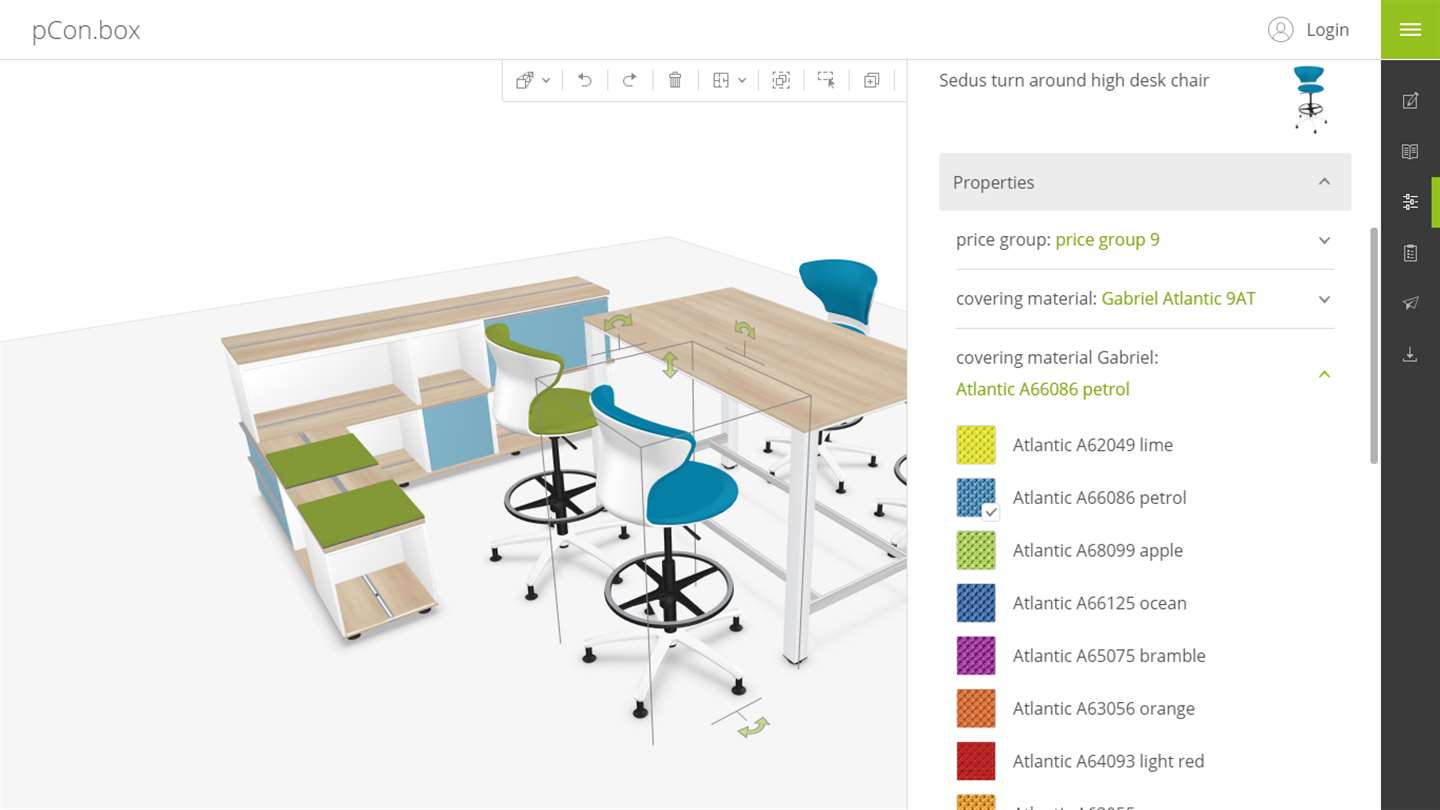Select the Atlantic A62049 lime swatch
1440x810 pixels.
pos(976,445)
